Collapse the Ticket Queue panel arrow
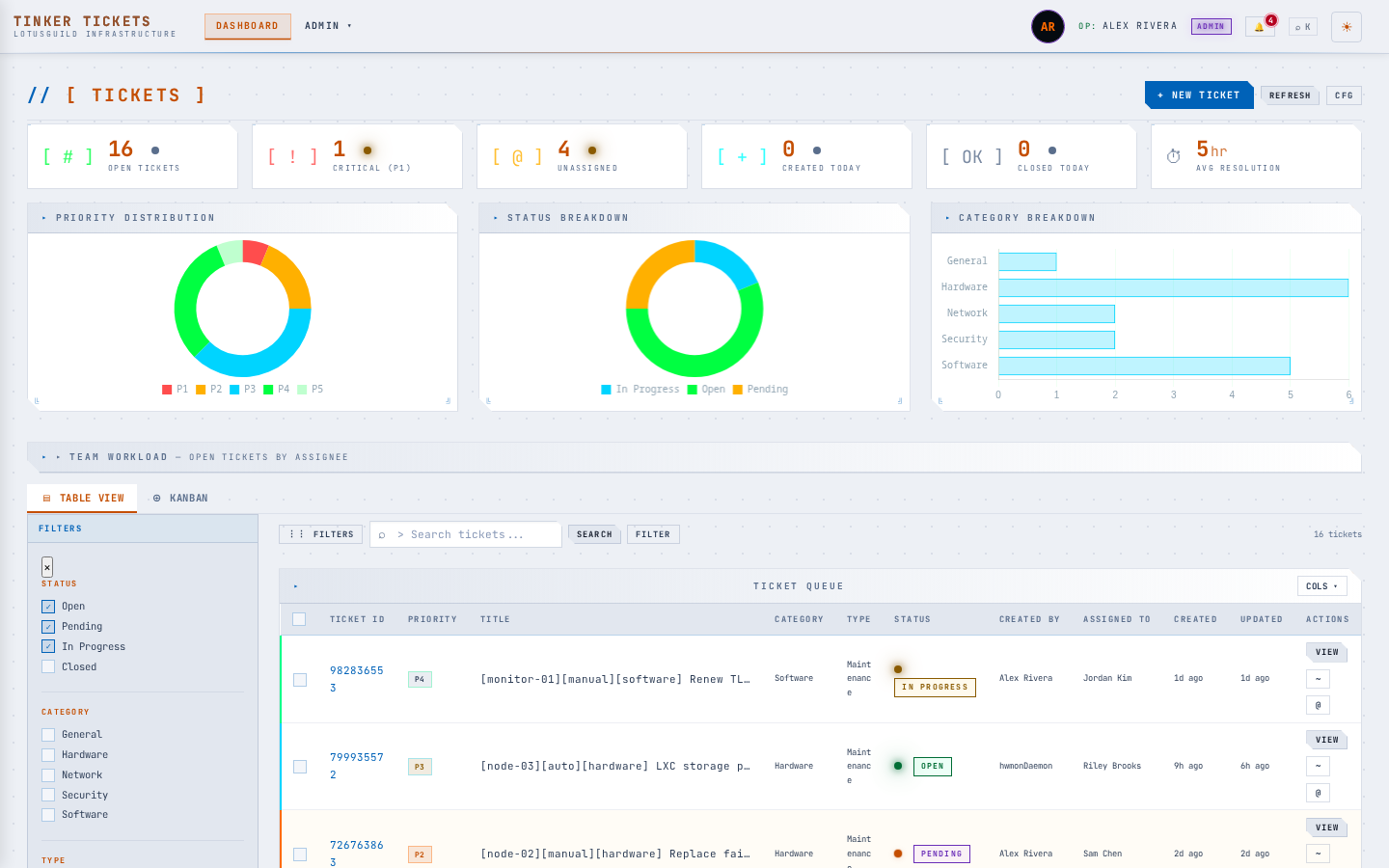 point(295,586)
